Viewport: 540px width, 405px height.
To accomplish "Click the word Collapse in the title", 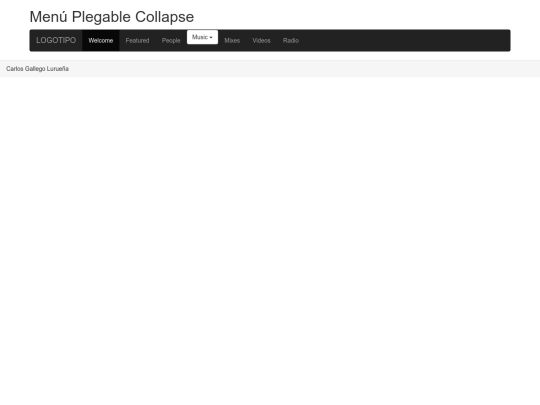I will (x=164, y=17).
